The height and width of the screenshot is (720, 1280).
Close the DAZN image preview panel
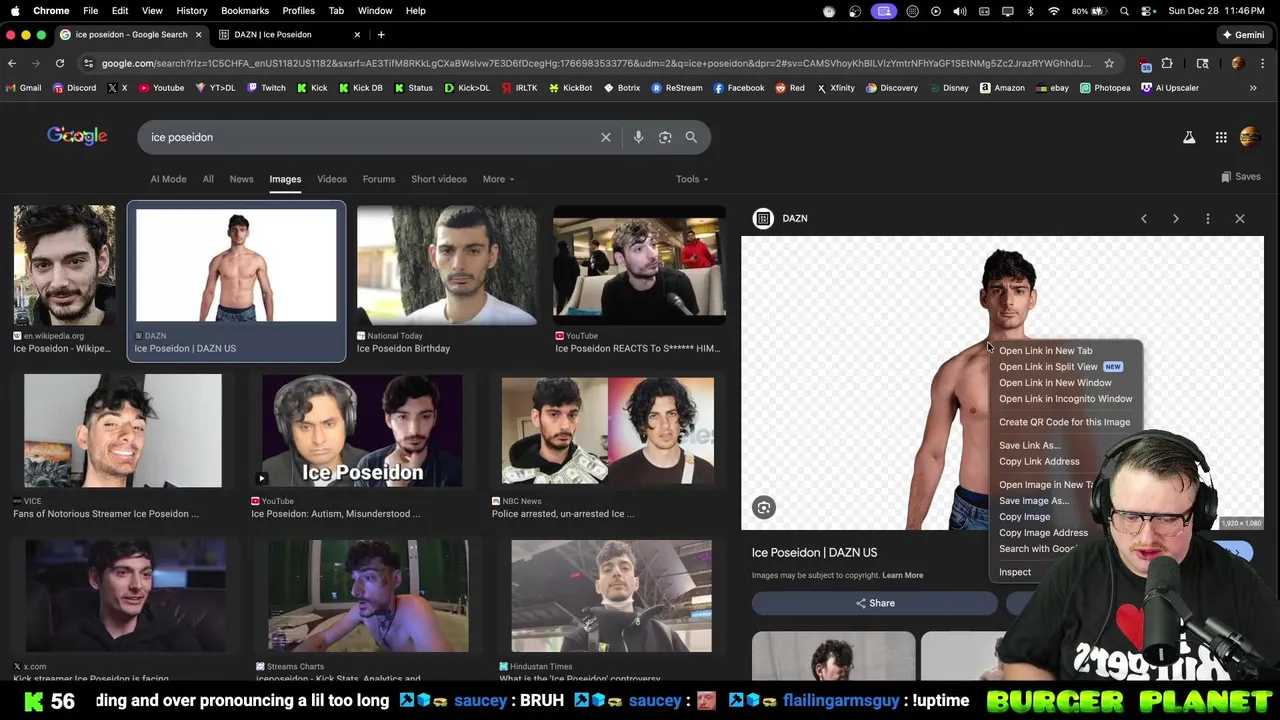(1240, 218)
